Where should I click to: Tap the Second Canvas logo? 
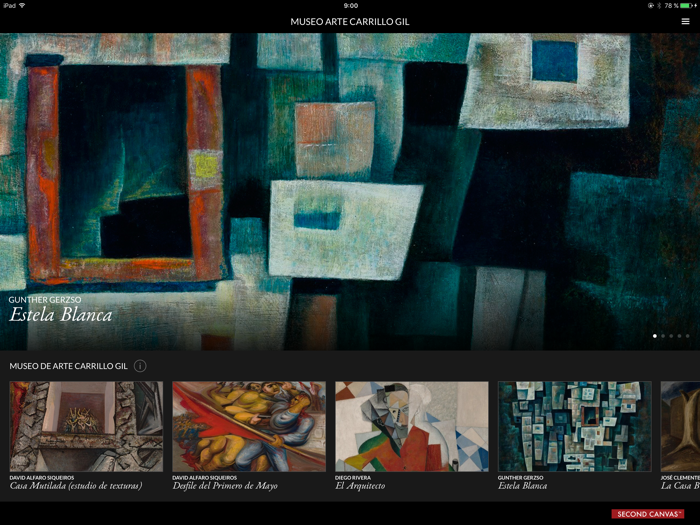(647, 514)
